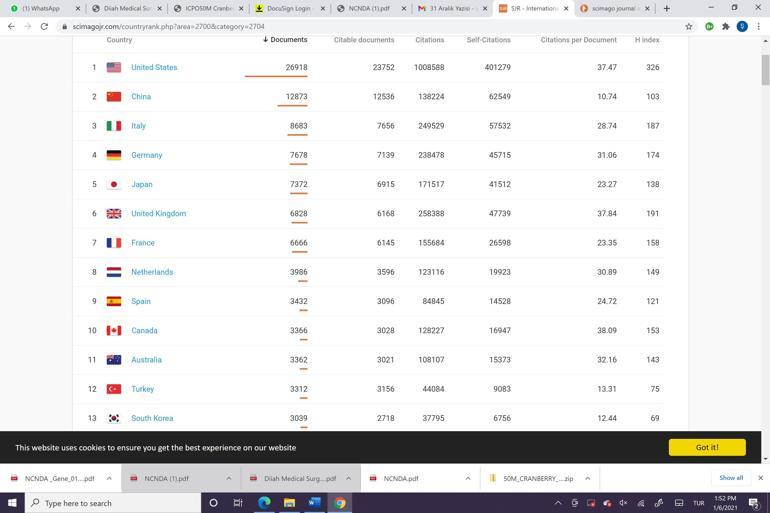Show hidden system tray icons
The height and width of the screenshot is (513, 770).
(x=558, y=503)
